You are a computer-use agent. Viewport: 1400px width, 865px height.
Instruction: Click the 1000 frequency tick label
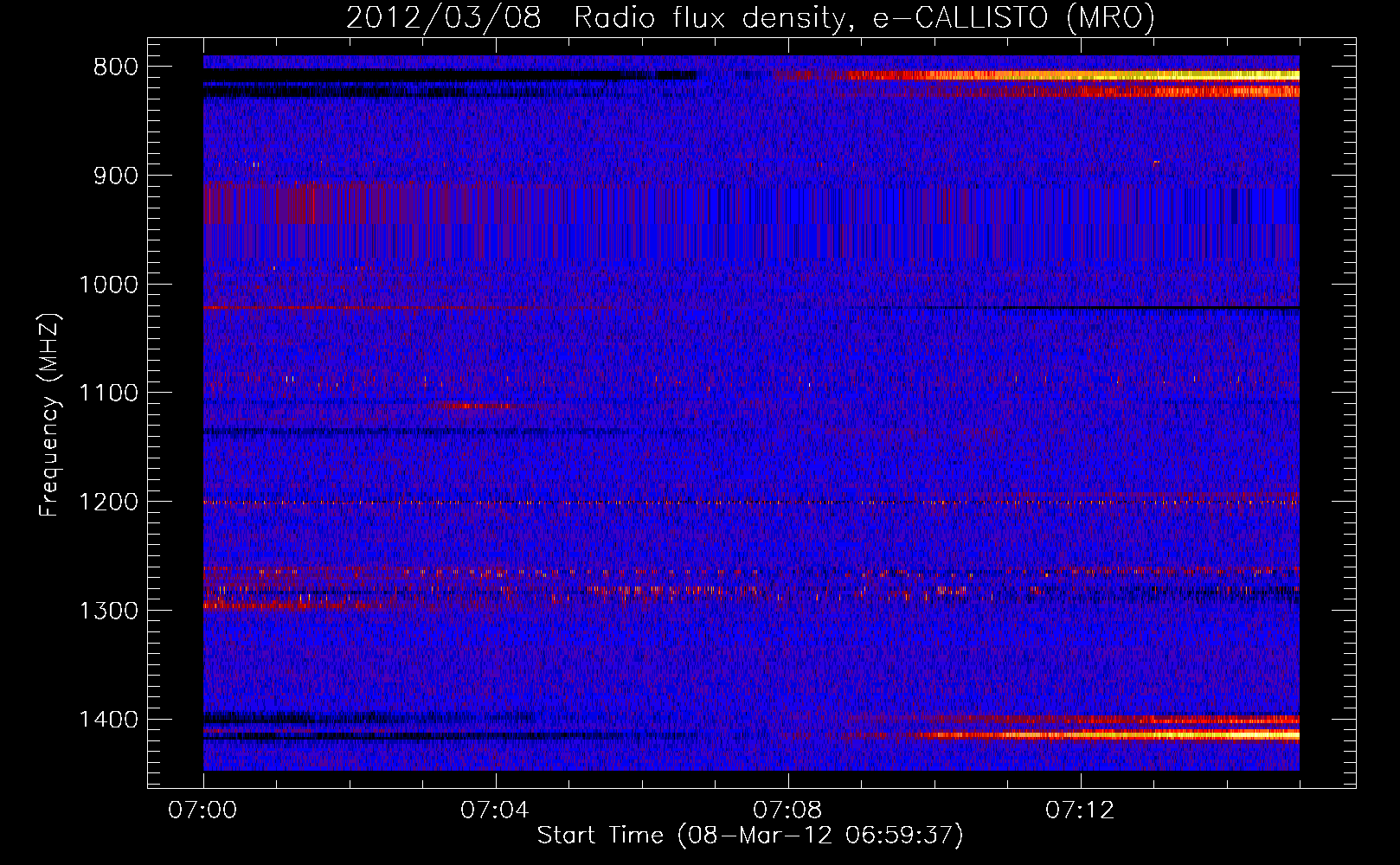pos(109,285)
